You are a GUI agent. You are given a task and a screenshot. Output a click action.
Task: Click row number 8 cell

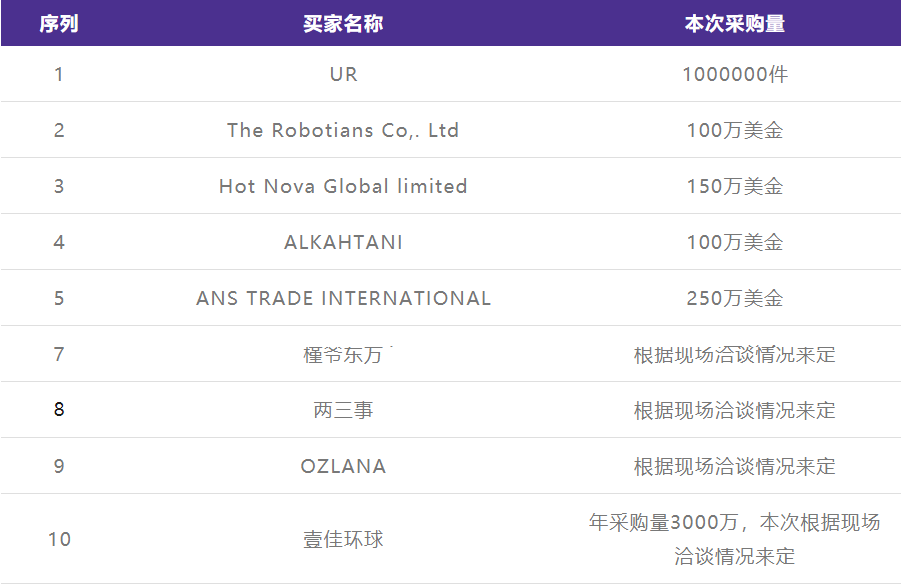click(x=59, y=409)
